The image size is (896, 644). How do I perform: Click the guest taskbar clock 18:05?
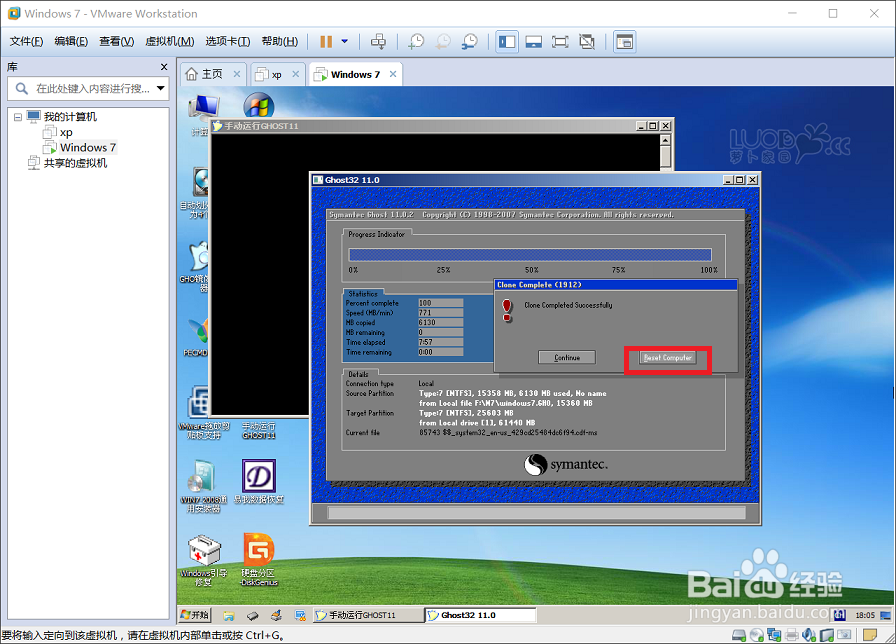(x=865, y=615)
